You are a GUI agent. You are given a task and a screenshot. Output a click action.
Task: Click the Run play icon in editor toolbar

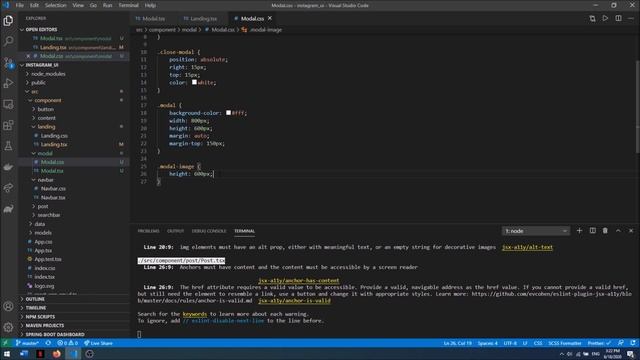click(x=605, y=18)
